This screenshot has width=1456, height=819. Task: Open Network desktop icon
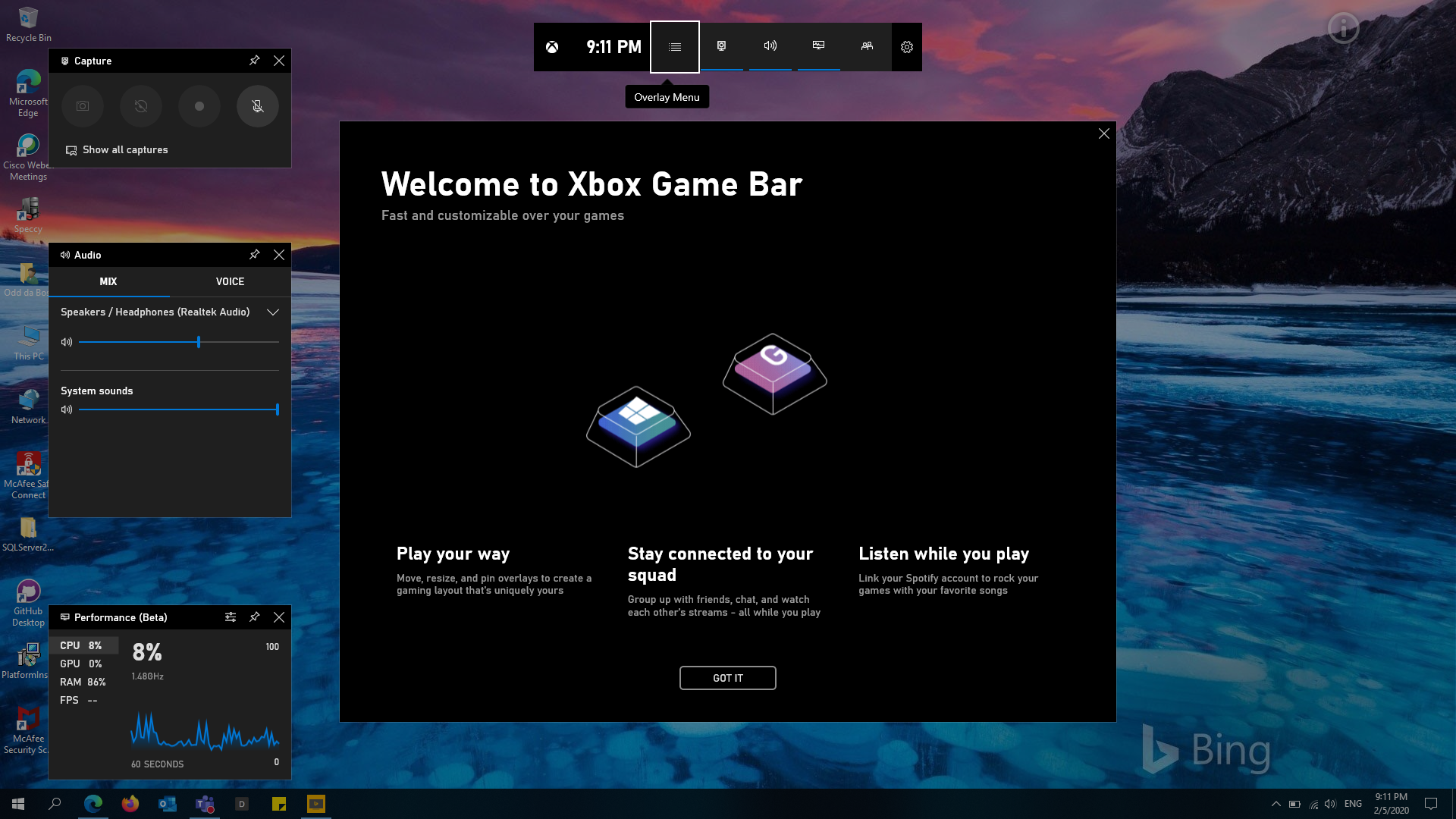28,406
